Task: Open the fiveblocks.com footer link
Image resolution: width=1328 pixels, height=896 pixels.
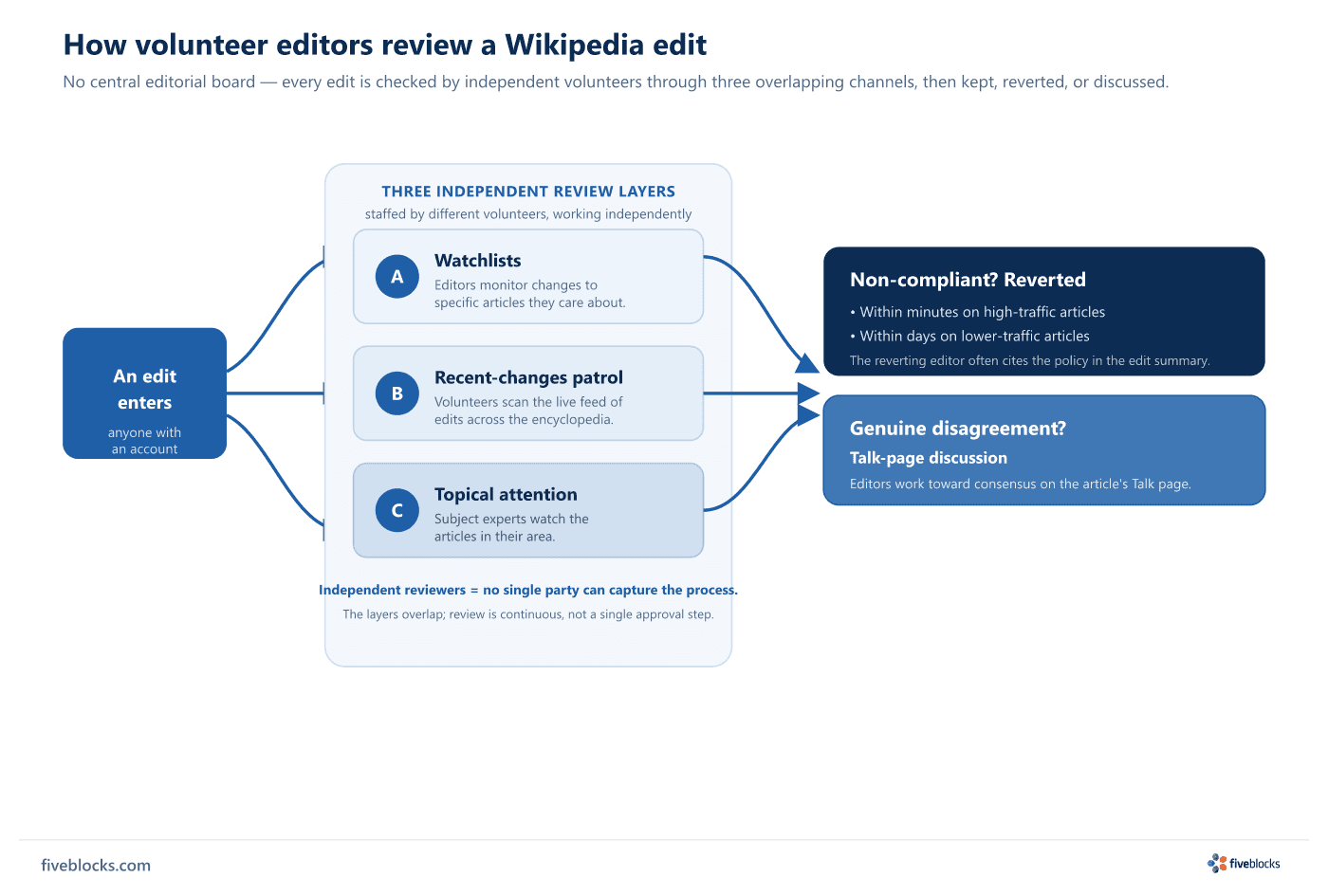Action: (x=96, y=865)
